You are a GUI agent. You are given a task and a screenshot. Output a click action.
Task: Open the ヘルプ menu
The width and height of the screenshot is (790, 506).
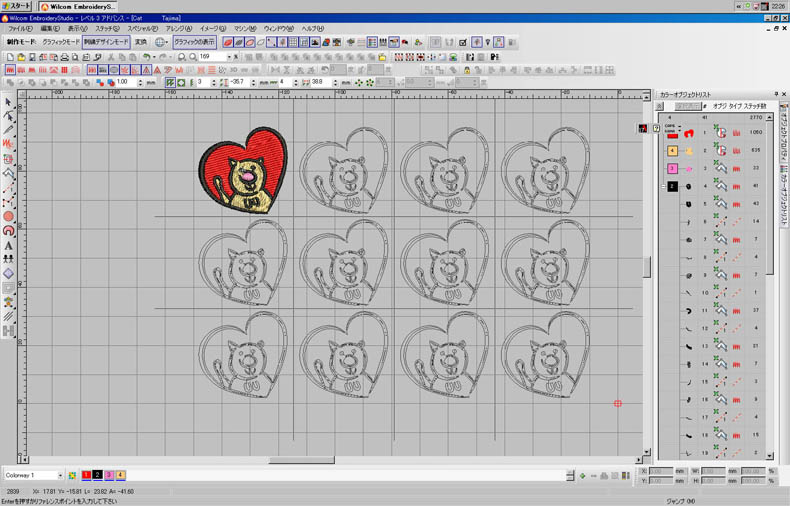(x=312, y=29)
